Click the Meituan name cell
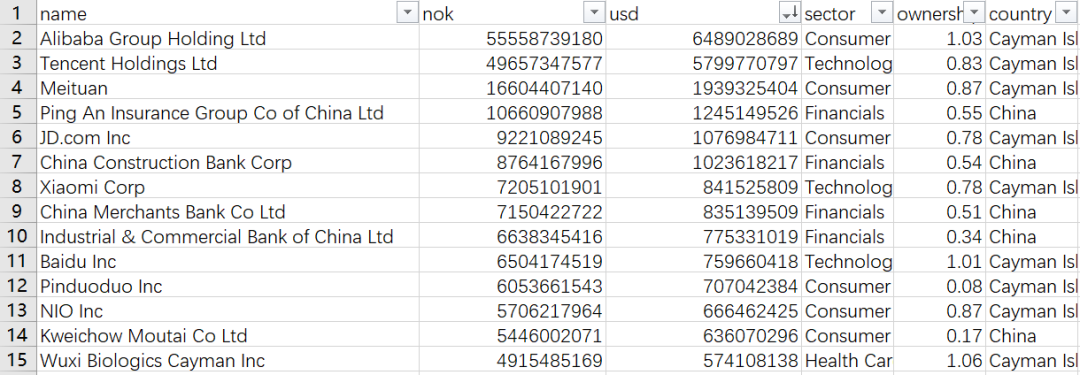 (227, 88)
